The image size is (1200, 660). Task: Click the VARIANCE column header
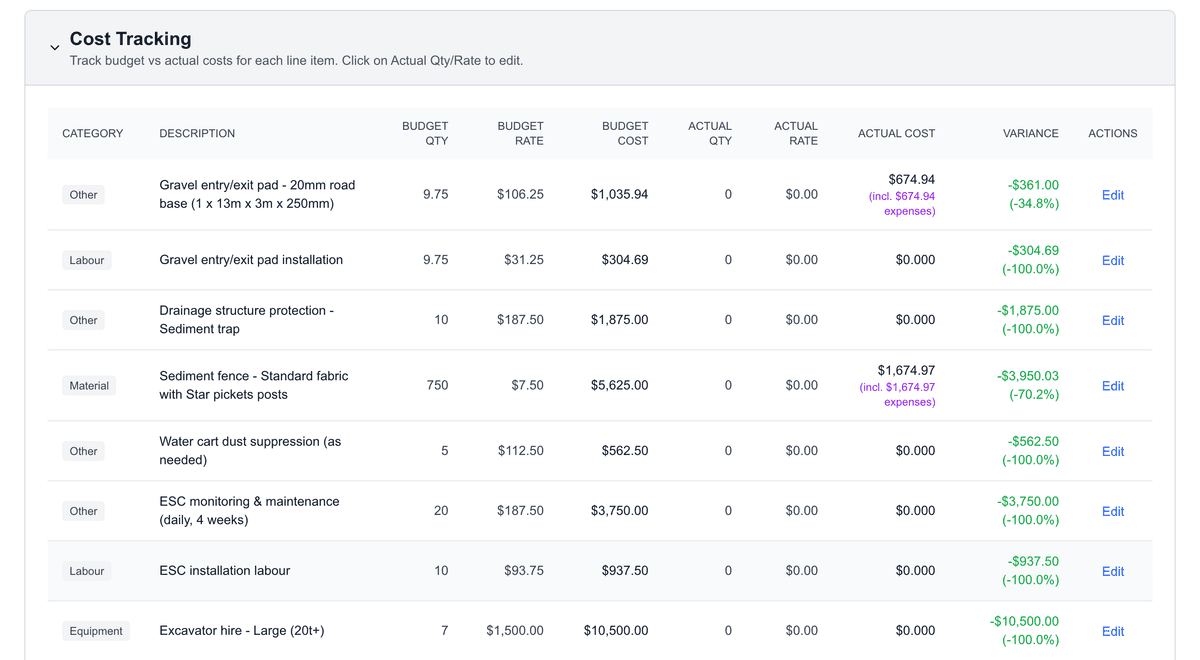[1030, 133]
